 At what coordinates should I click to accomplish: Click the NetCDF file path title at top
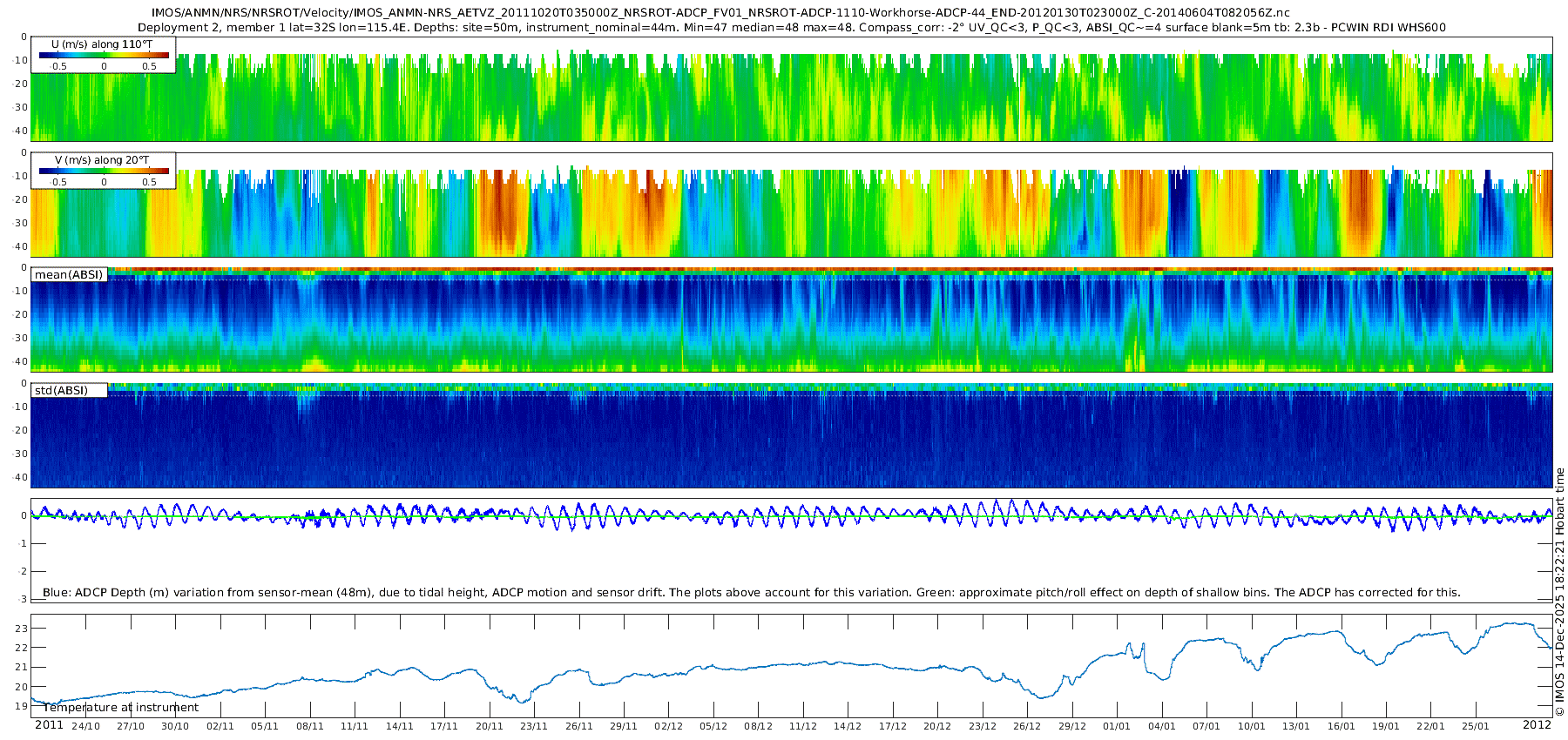720,13
